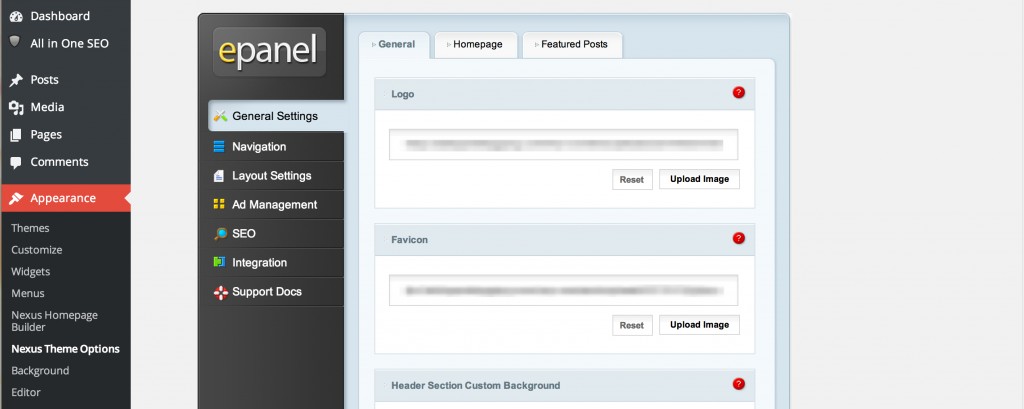This screenshot has width=1024, height=409.
Task: Open the Integration section
Action: [276, 263]
